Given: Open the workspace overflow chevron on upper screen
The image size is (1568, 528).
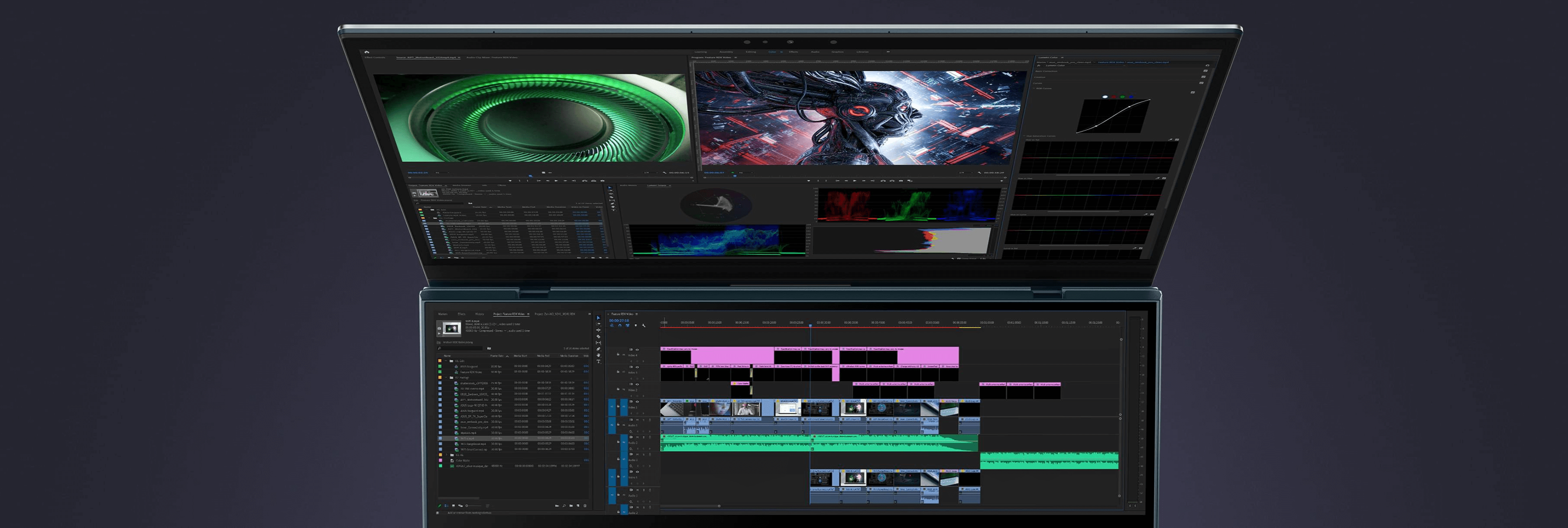Looking at the screenshot, I should tap(889, 52).
